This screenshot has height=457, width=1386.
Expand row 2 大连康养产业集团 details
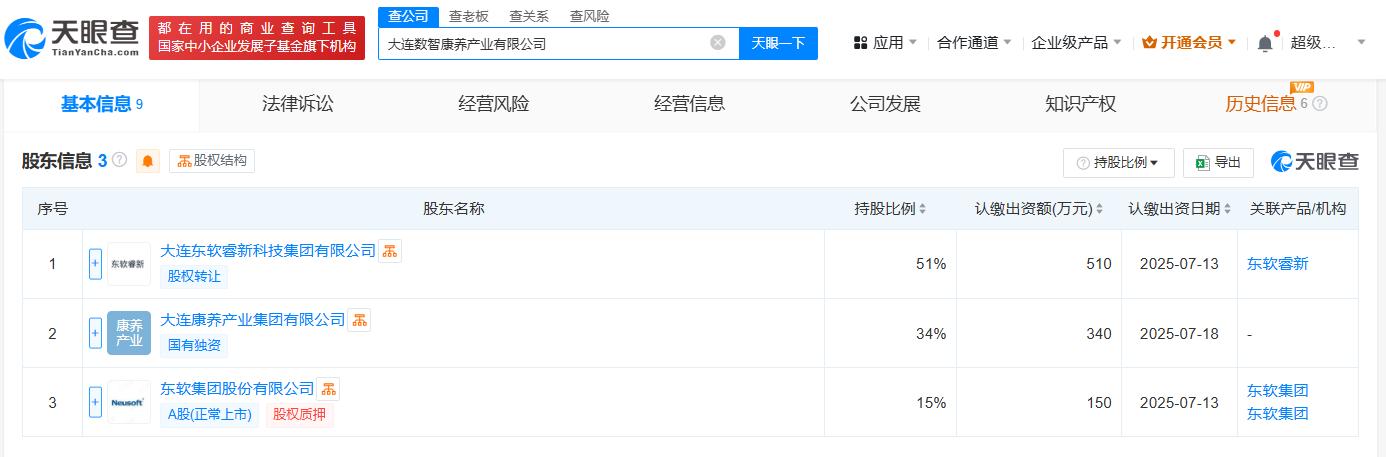coord(96,333)
